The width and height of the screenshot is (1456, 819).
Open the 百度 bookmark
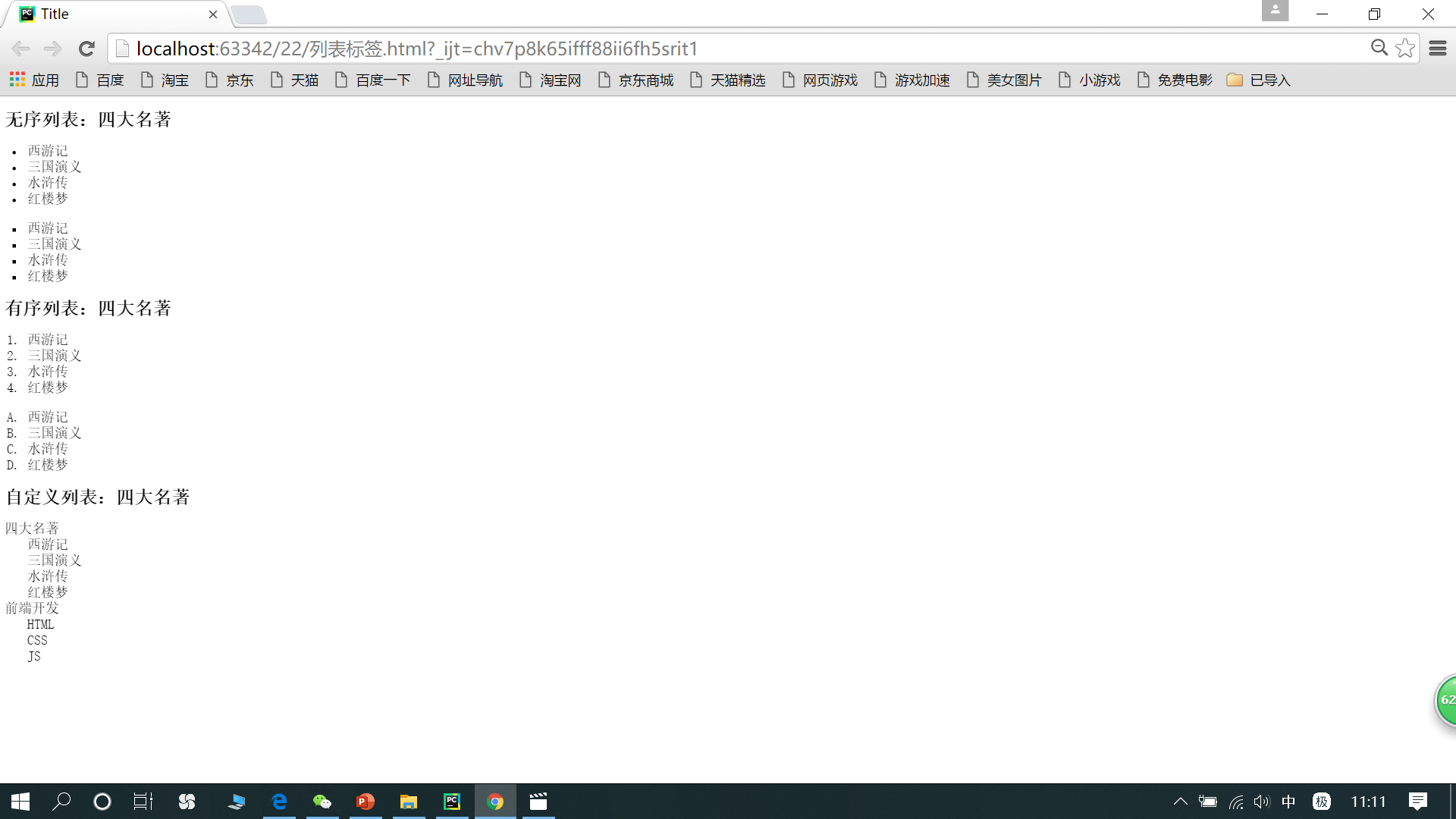pyautogui.click(x=100, y=80)
